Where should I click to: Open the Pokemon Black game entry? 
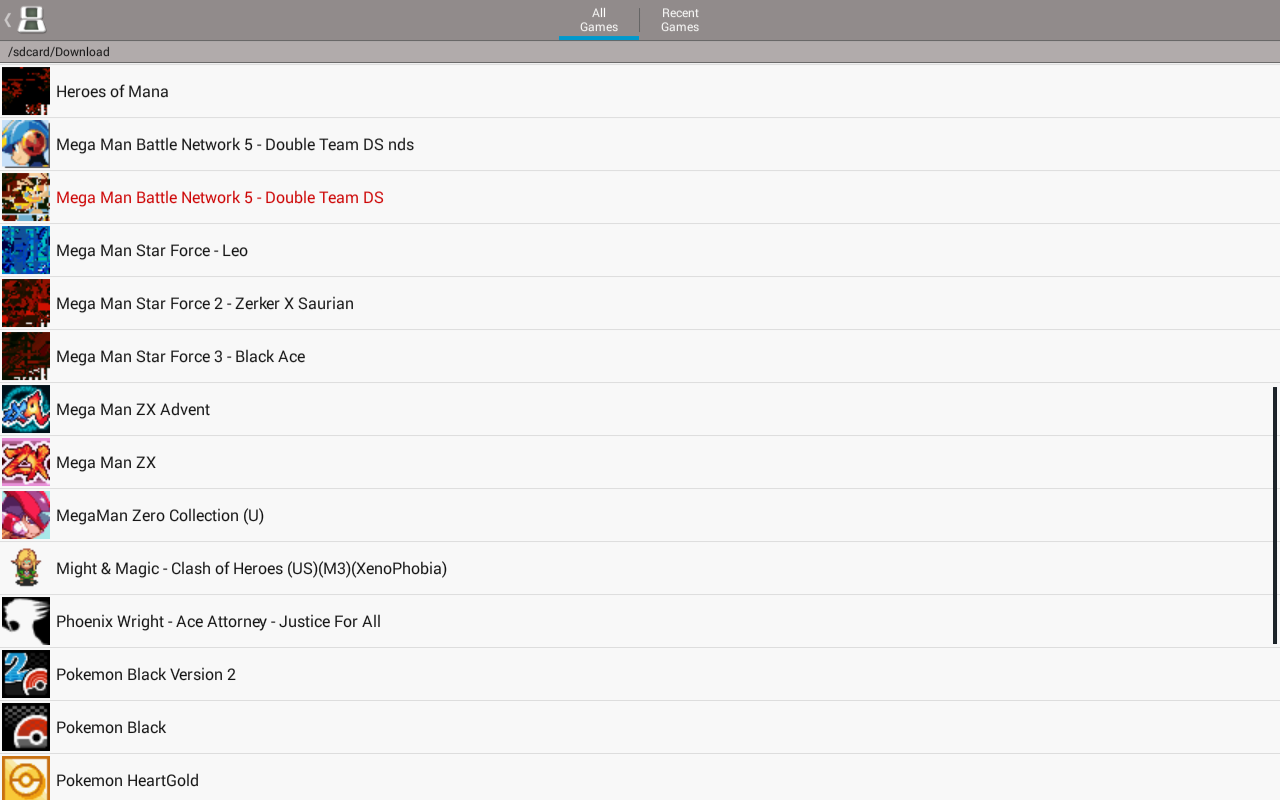click(x=111, y=727)
